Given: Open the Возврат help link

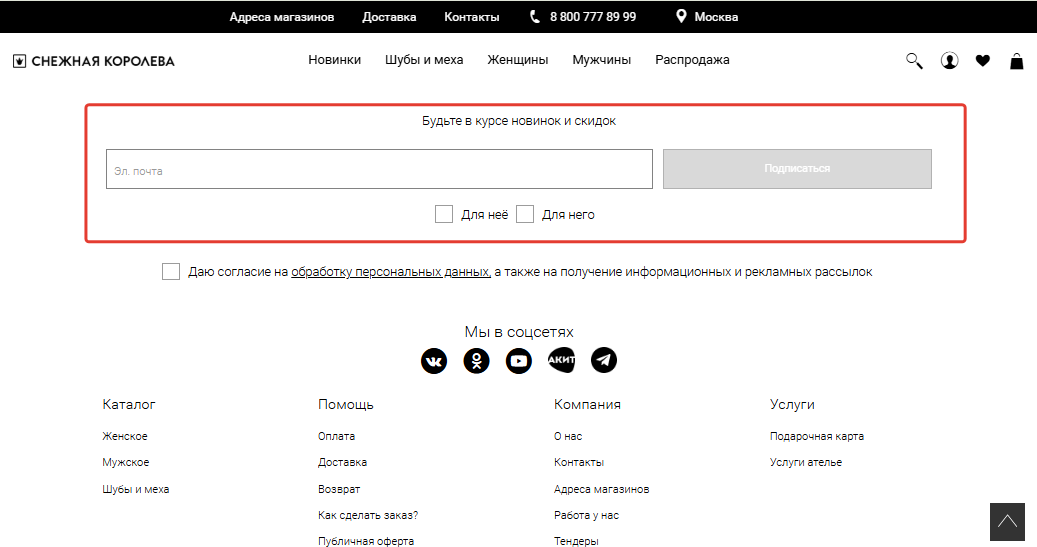Looking at the screenshot, I should pyautogui.click(x=339, y=489).
